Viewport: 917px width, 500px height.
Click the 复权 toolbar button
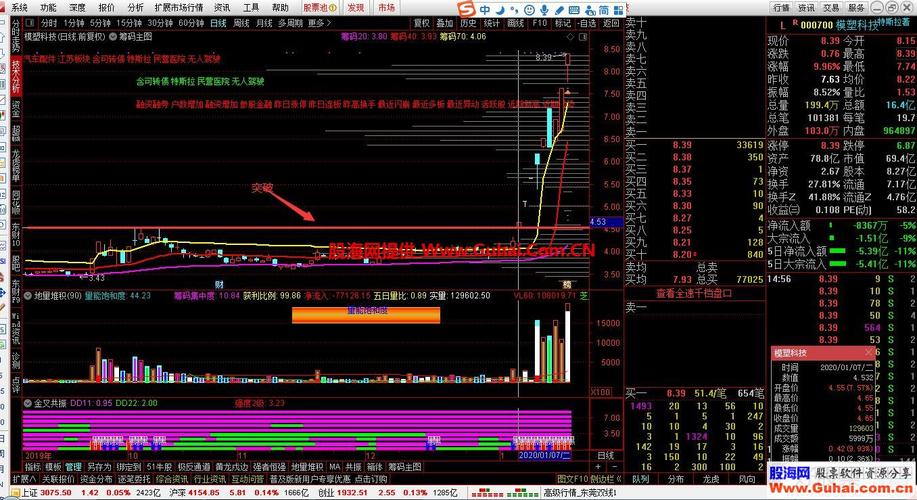(422, 23)
